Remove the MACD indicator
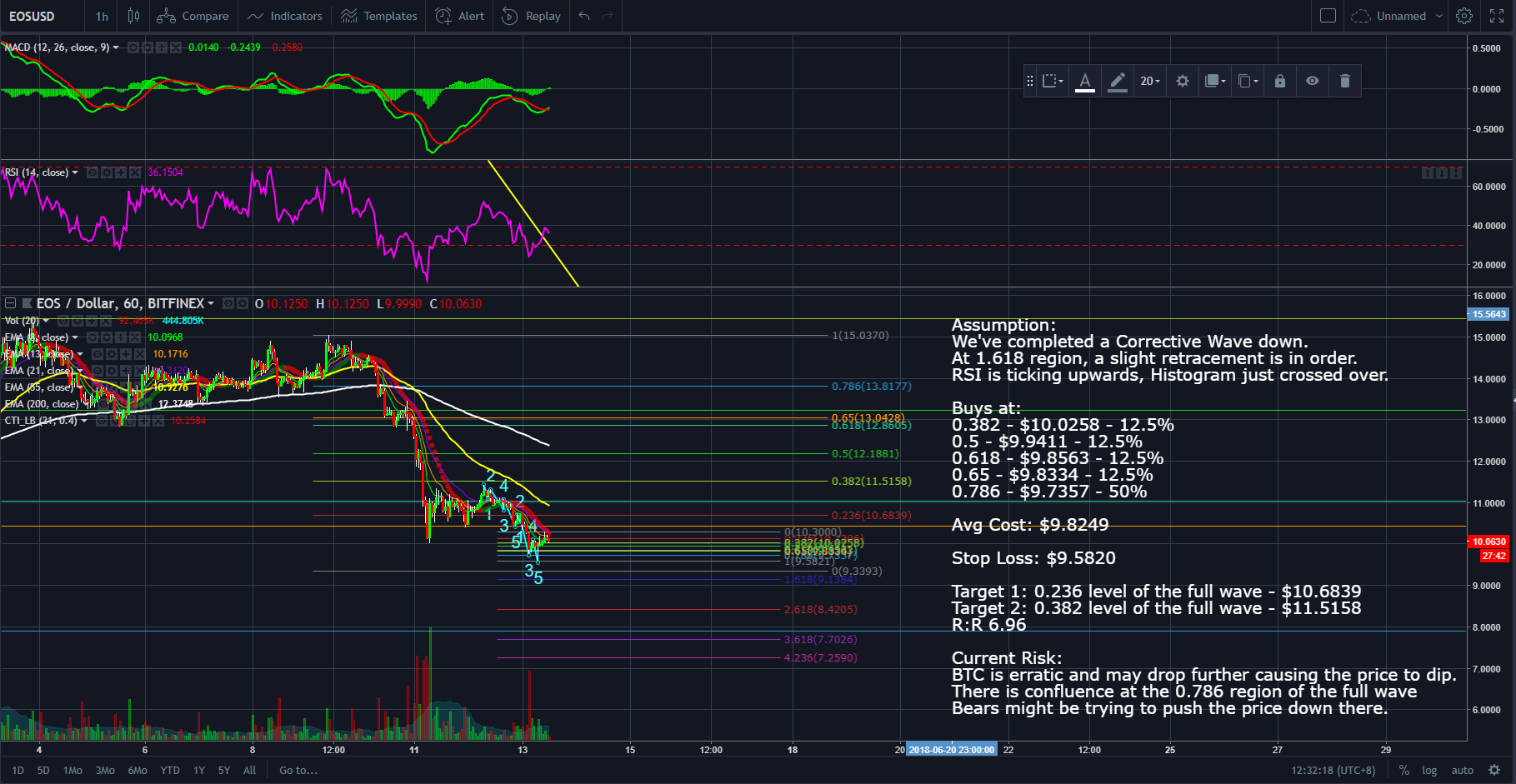The width and height of the screenshot is (1516, 784). 176,47
